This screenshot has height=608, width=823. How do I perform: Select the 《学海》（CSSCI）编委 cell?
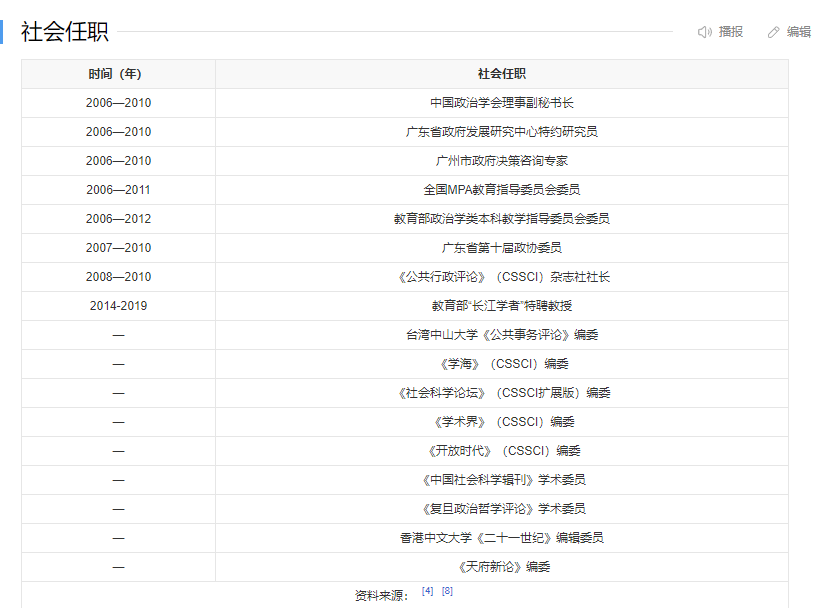[x=501, y=364]
